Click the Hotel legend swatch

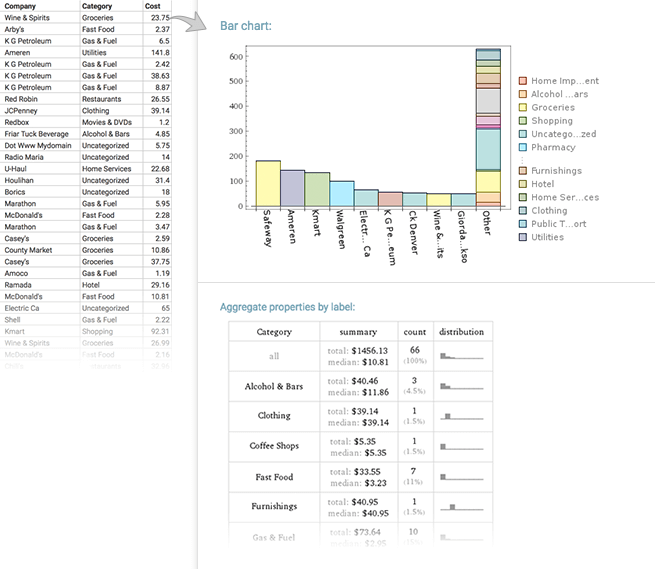[523, 185]
